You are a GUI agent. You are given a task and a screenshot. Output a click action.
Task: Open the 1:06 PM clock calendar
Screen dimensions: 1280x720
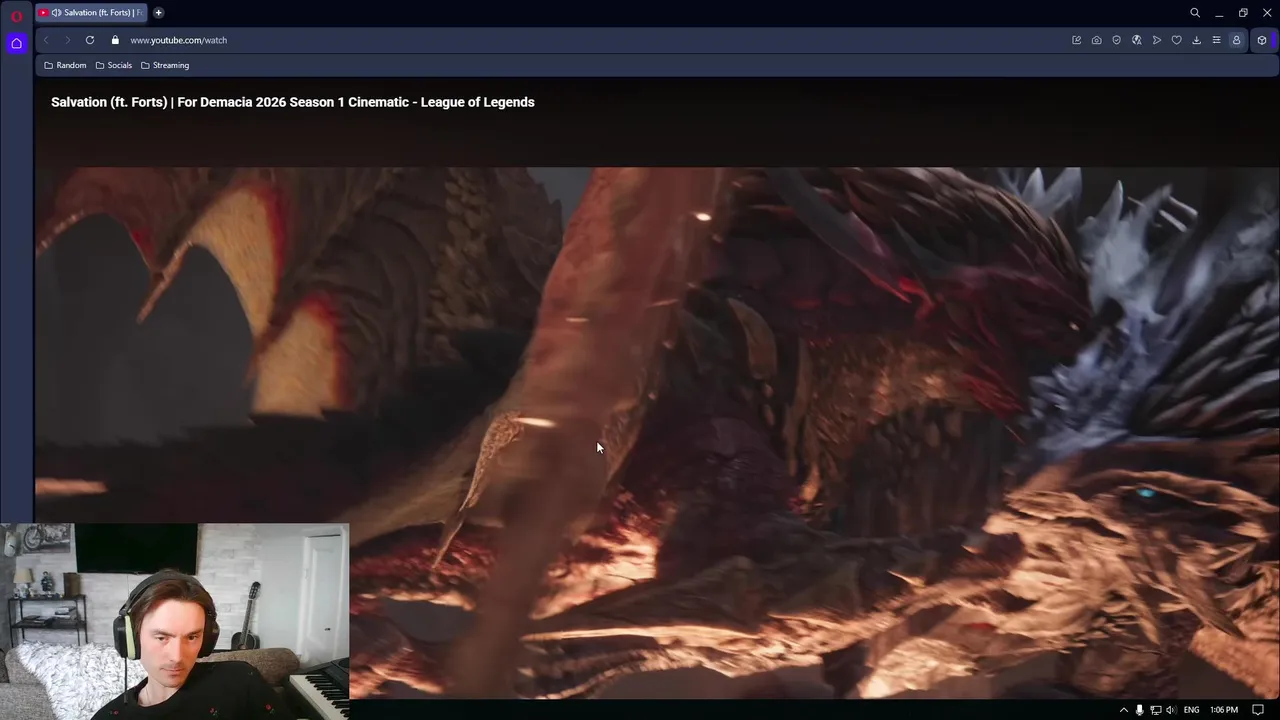[1224, 710]
